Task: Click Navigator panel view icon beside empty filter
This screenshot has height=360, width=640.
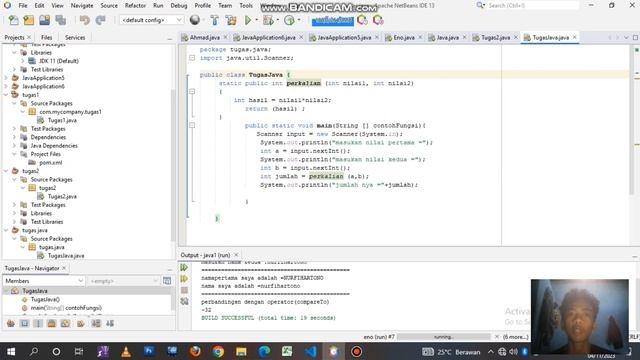Action: point(167,281)
